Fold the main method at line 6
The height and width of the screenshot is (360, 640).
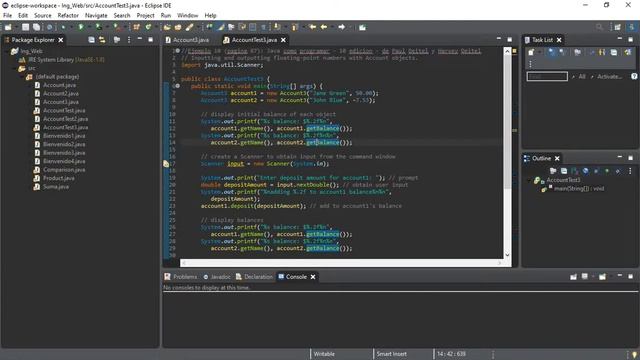[x=178, y=86]
